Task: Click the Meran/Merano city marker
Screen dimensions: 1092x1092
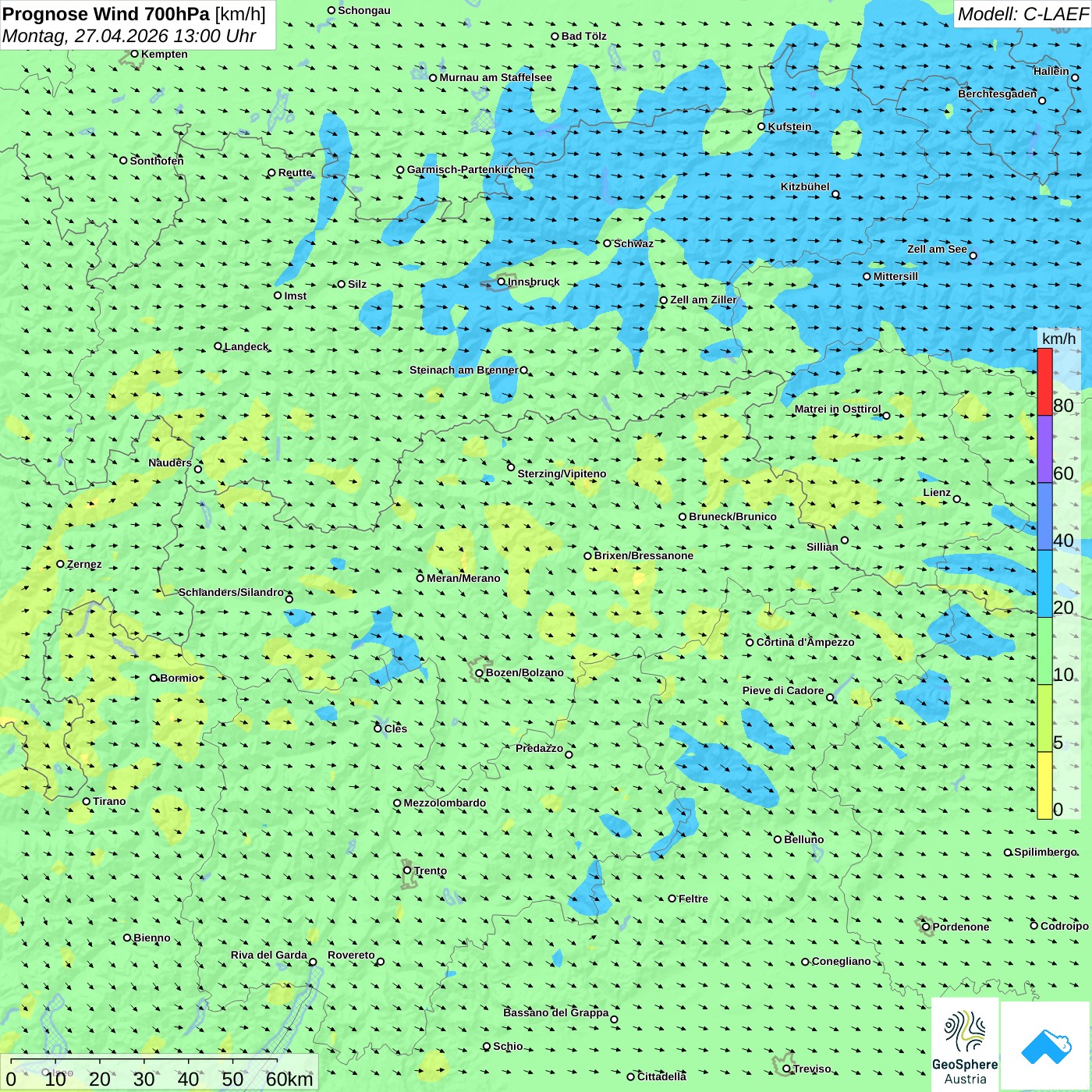Action: (x=420, y=578)
